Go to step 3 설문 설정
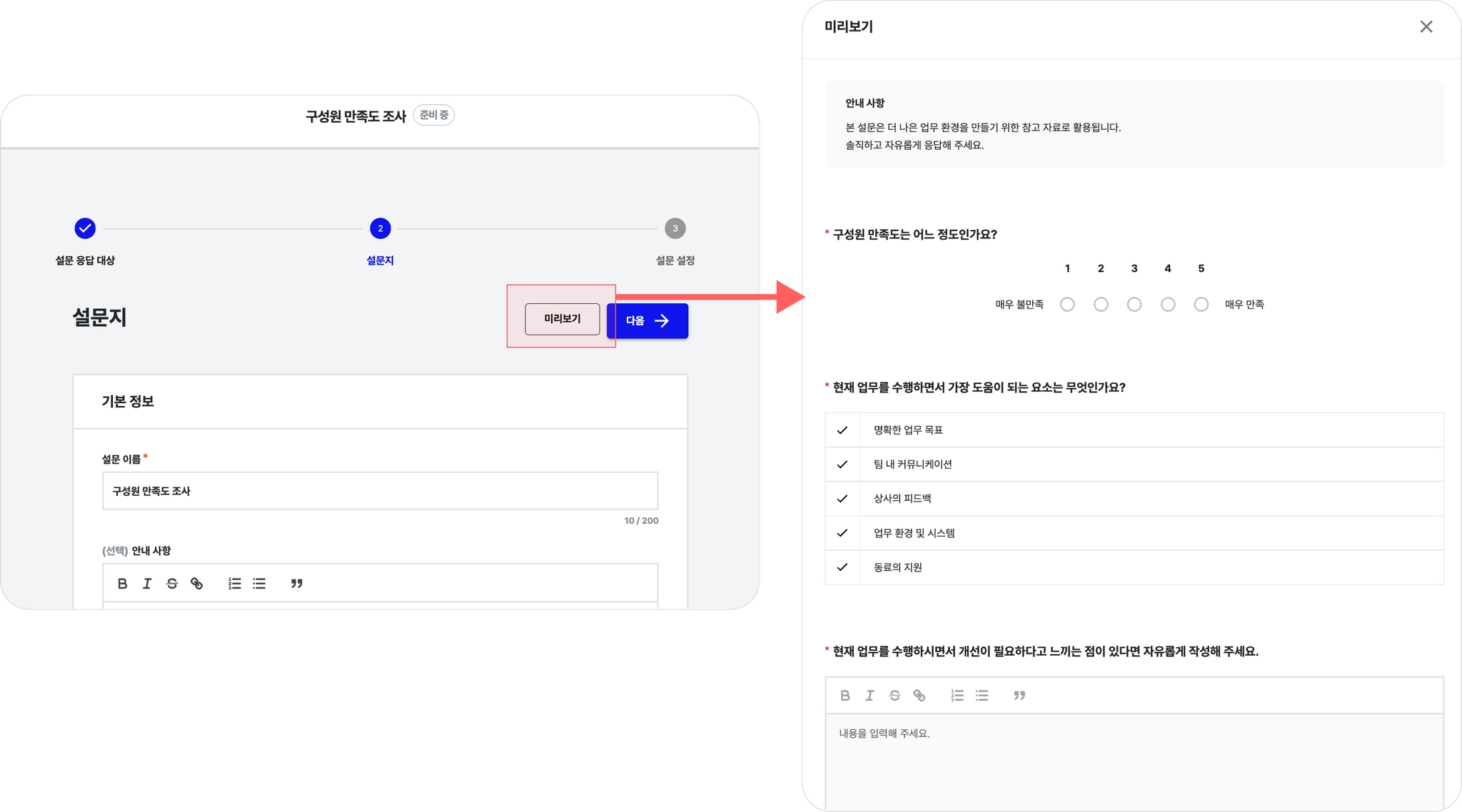The image size is (1462, 812). point(675,228)
